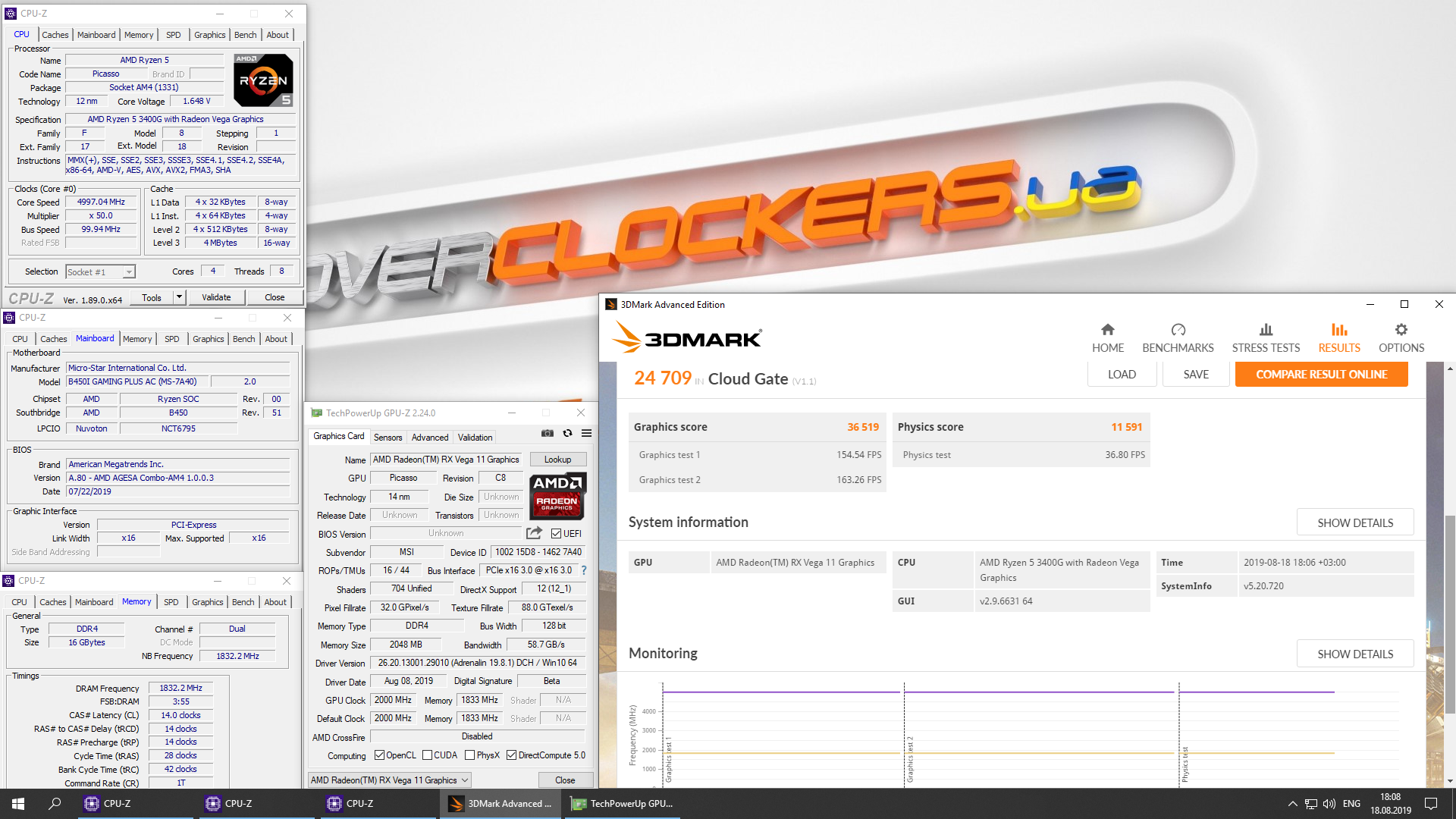
Task: Show hidden system tray icons
Action: click(1292, 804)
